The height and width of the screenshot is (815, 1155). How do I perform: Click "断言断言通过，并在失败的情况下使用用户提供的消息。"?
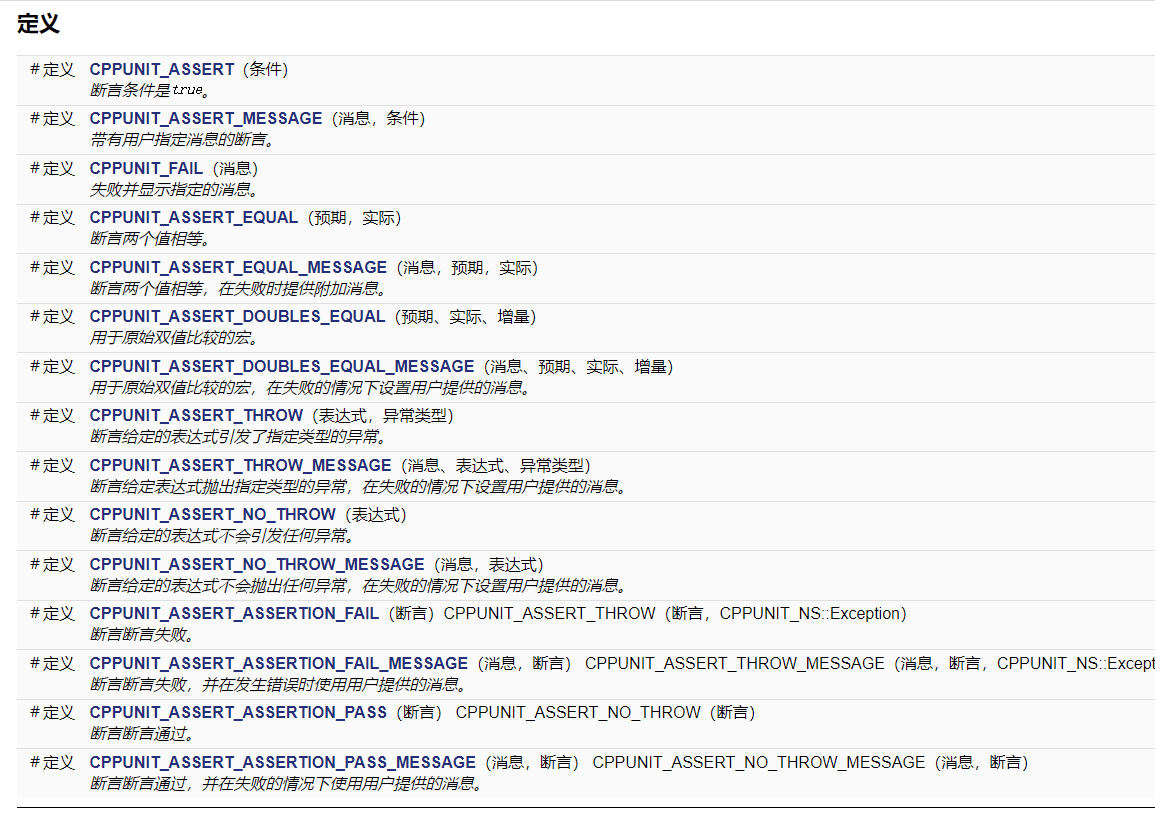coord(287,783)
